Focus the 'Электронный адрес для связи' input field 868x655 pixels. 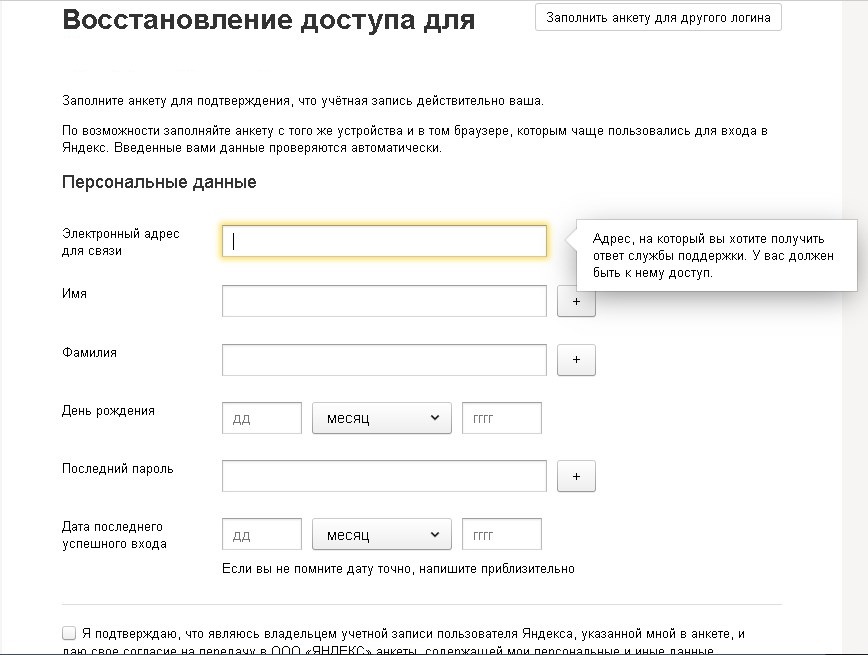click(x=384, y=241)
